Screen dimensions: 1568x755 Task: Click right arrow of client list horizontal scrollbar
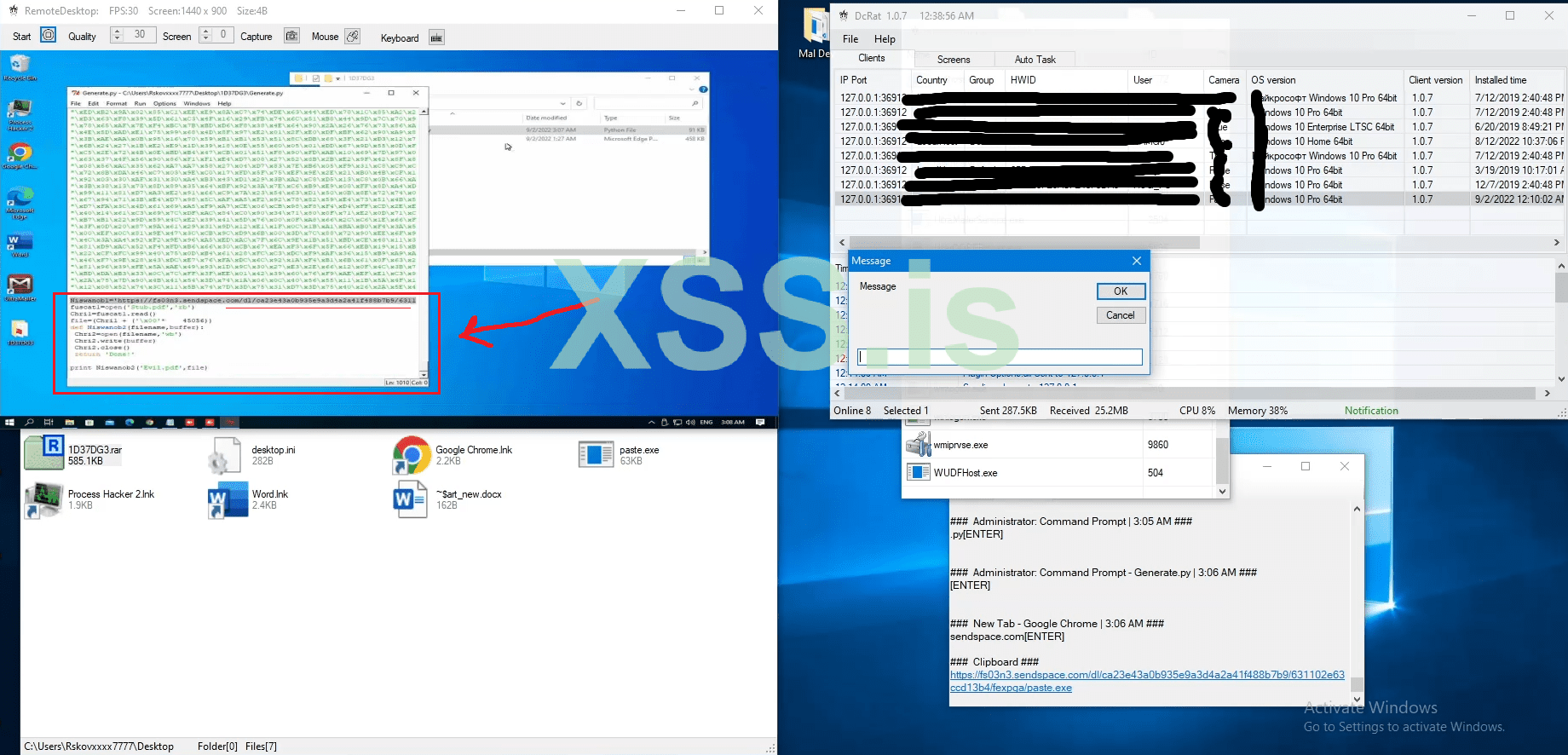pos(1556,243)
